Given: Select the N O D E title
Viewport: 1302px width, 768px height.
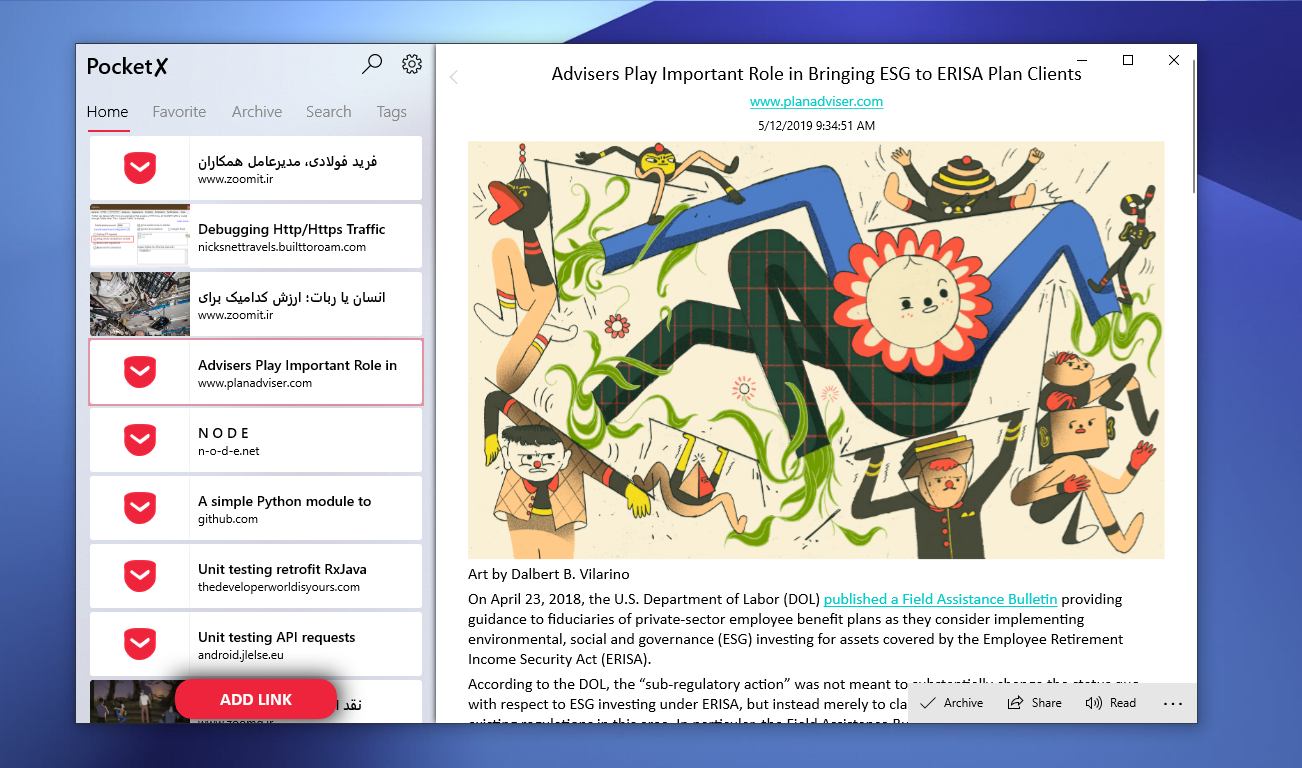Looking at the screenshot, I should click(x=224, y=433).
